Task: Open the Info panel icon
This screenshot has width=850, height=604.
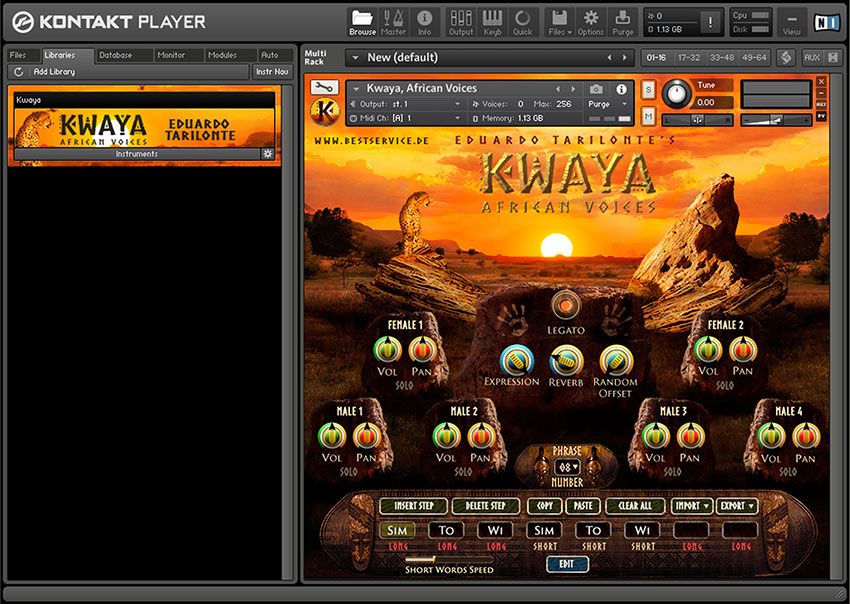Action: [x=424, y=23]
